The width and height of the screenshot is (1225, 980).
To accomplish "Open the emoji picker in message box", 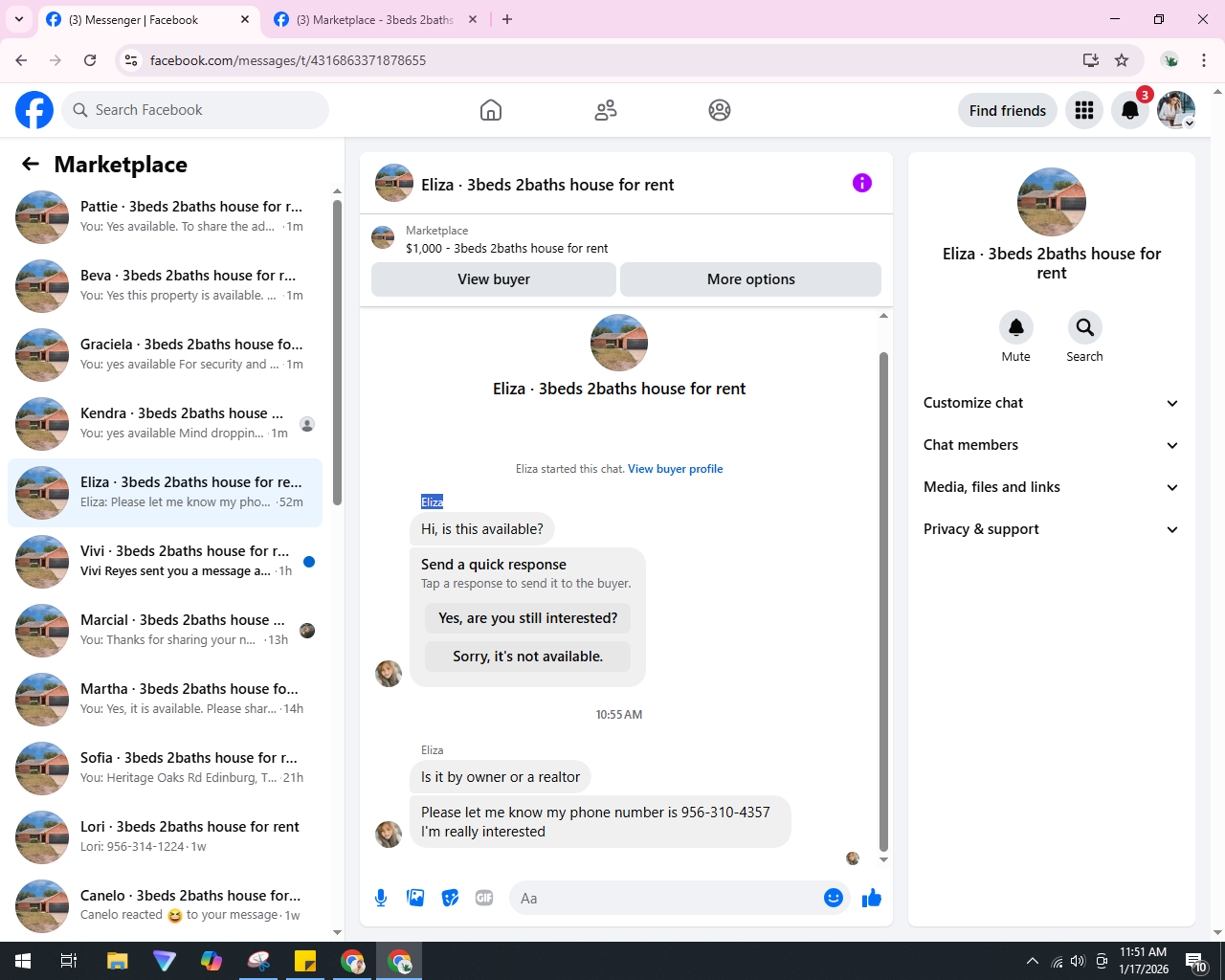I will point(834,898).
